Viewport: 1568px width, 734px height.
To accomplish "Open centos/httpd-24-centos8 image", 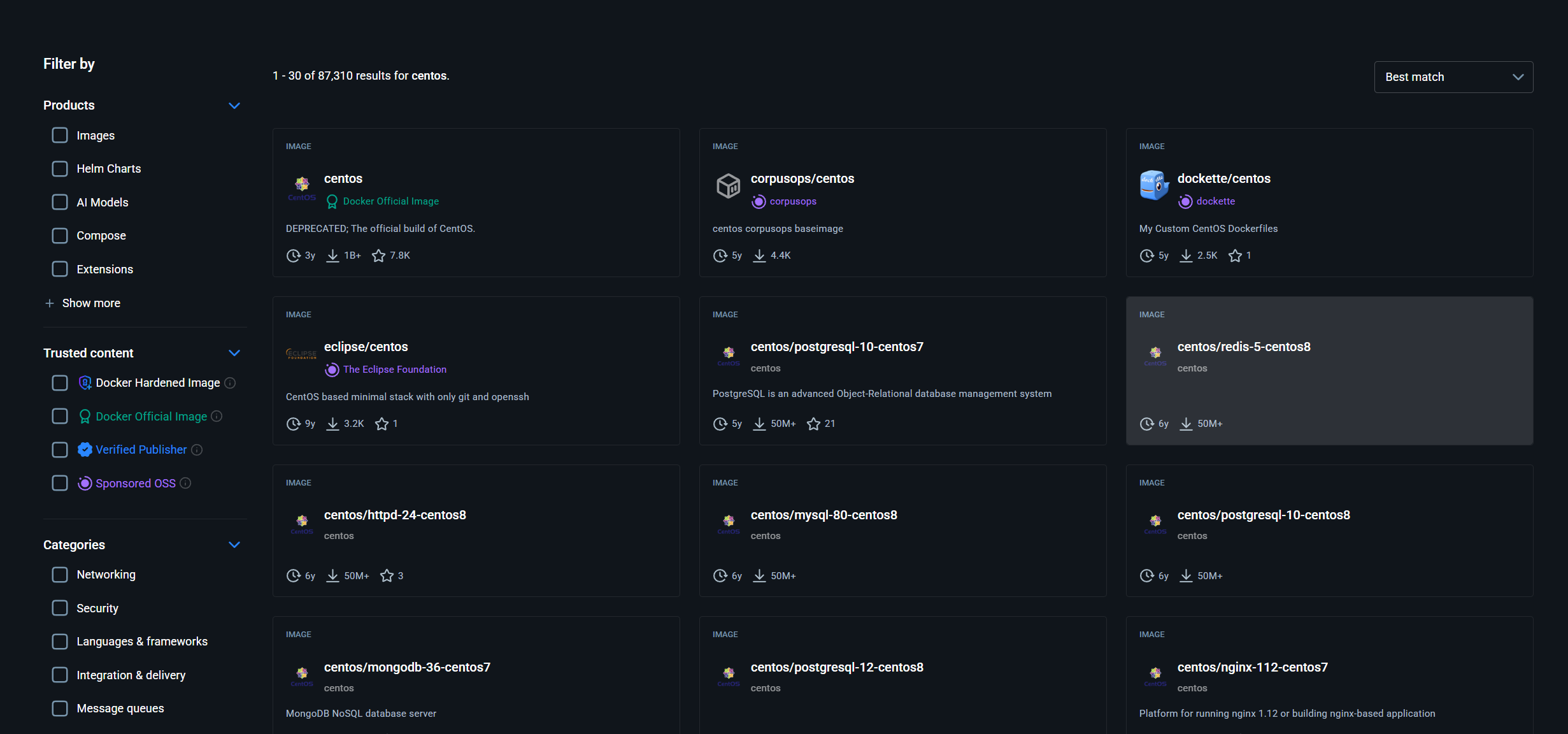I will tap(395, 515).
